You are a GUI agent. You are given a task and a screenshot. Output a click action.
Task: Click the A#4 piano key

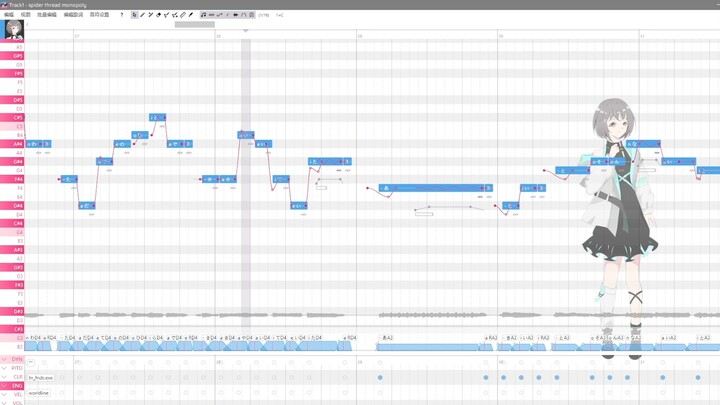pos(12,144)
